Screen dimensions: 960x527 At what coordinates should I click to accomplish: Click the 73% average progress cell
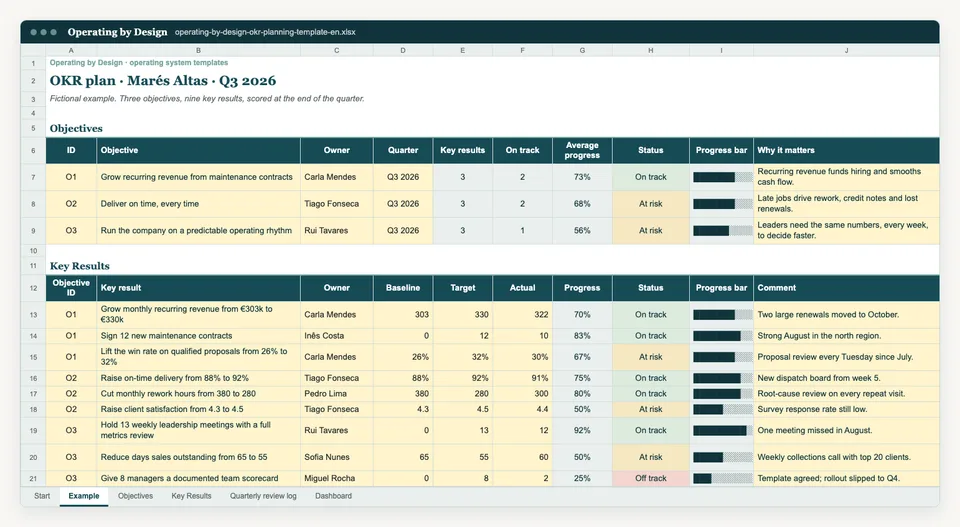582,177
